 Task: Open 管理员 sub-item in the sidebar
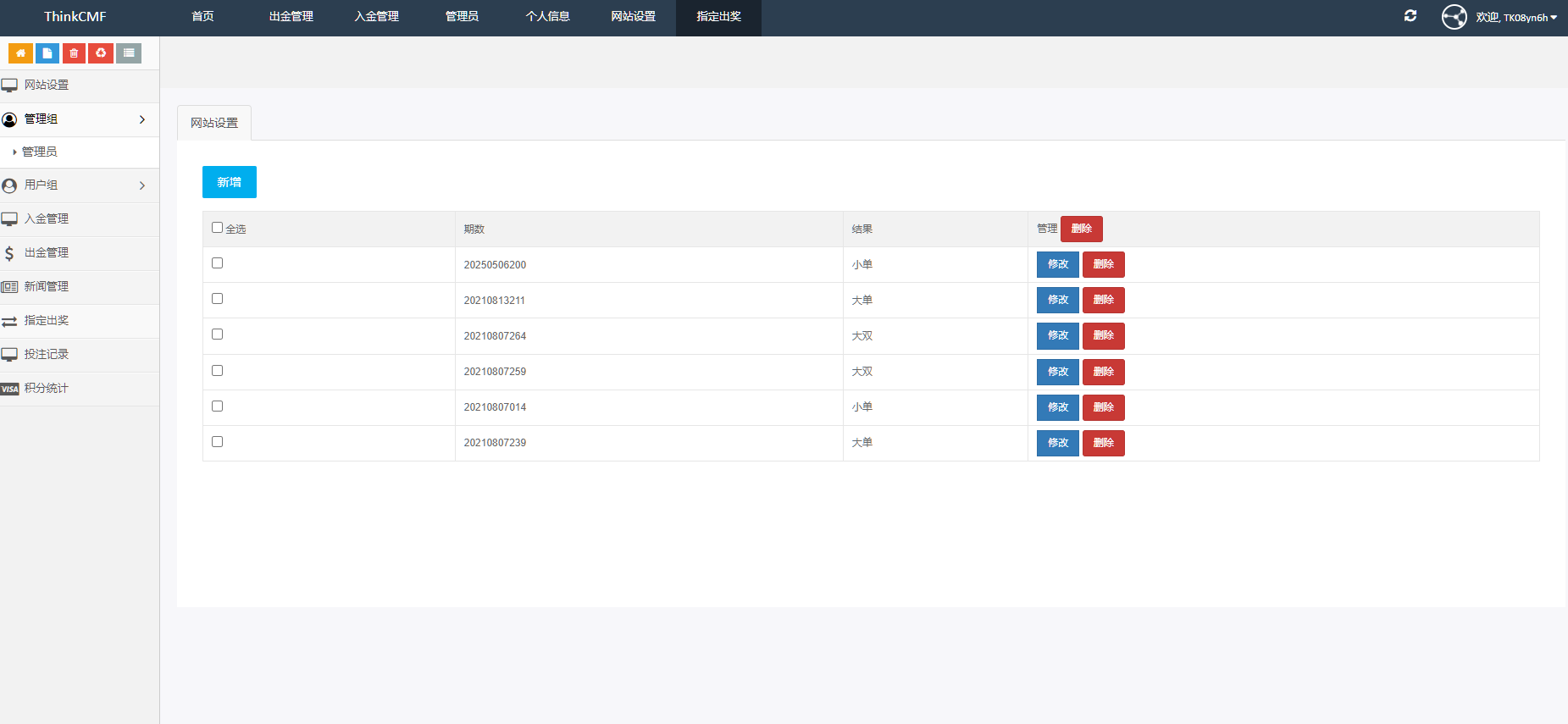pyautogui.click(x=40, y=152)
